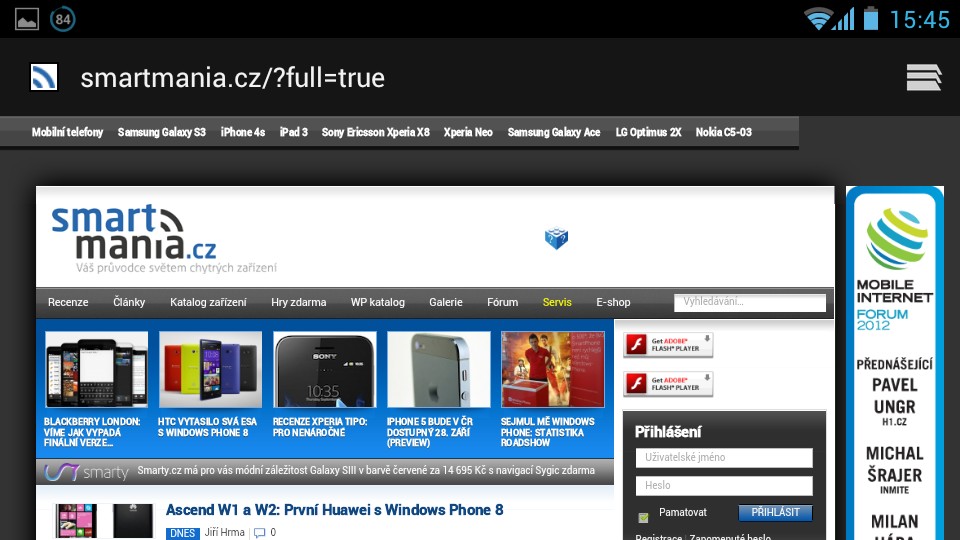
Task: Click the Ascend article phone thumbnail
Action: point(104,521)
